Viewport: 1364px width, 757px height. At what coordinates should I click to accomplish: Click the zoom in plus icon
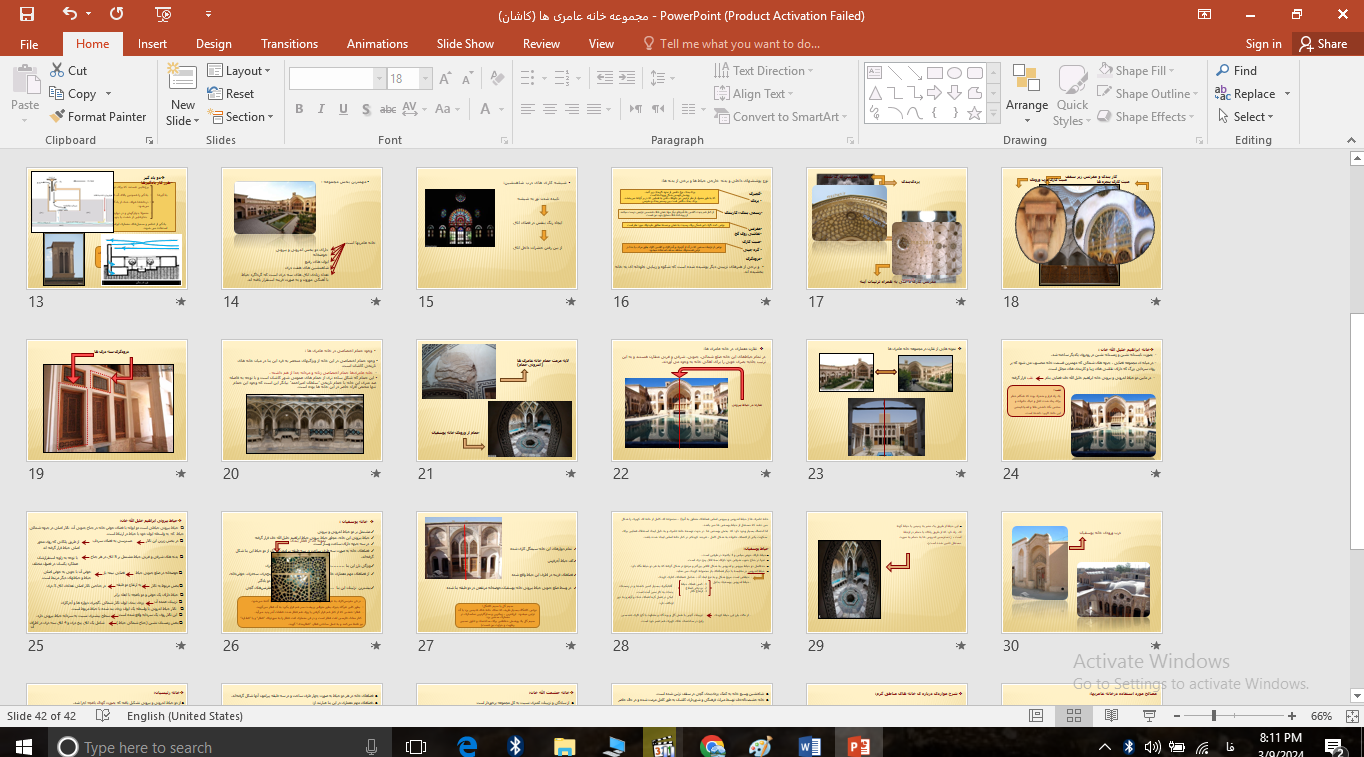[1292, 716]
